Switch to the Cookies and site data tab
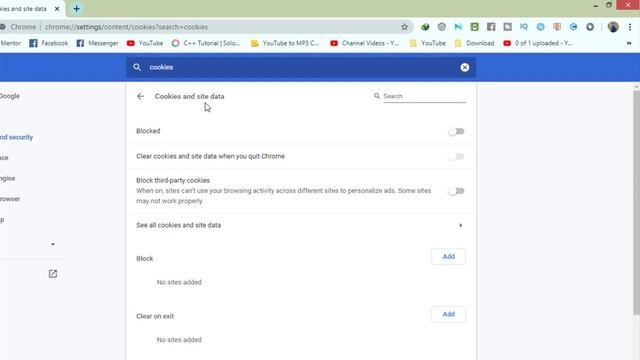 coord(24,9)
